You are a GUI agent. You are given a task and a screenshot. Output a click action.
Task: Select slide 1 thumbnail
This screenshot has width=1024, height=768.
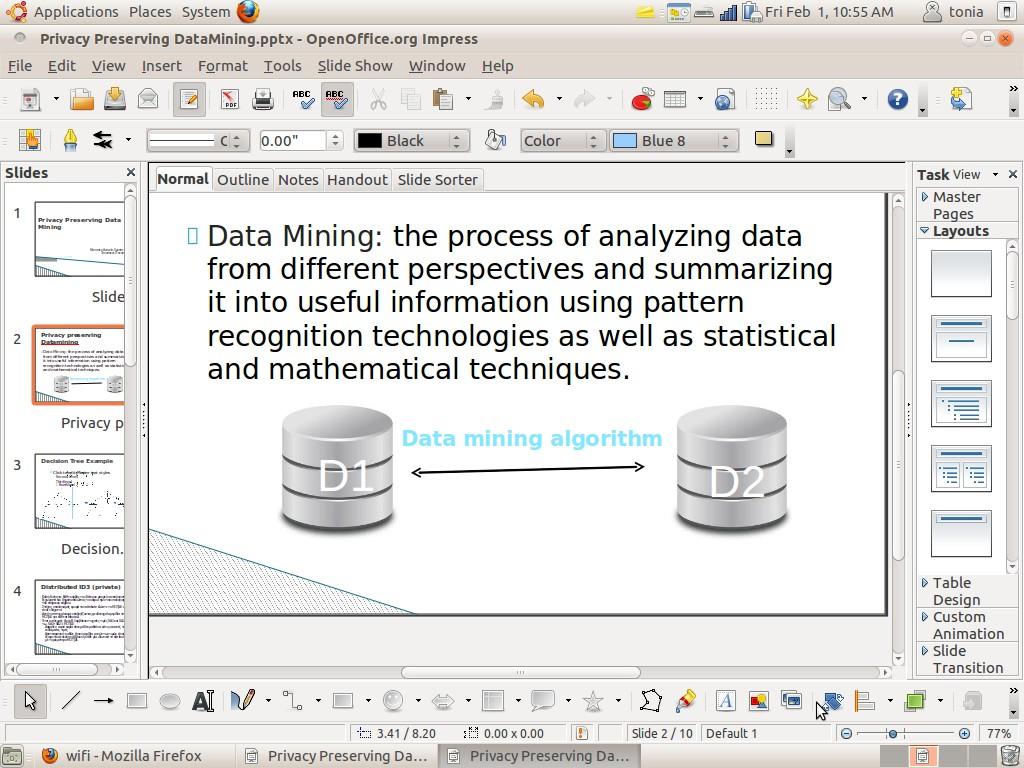pos(79,239)
